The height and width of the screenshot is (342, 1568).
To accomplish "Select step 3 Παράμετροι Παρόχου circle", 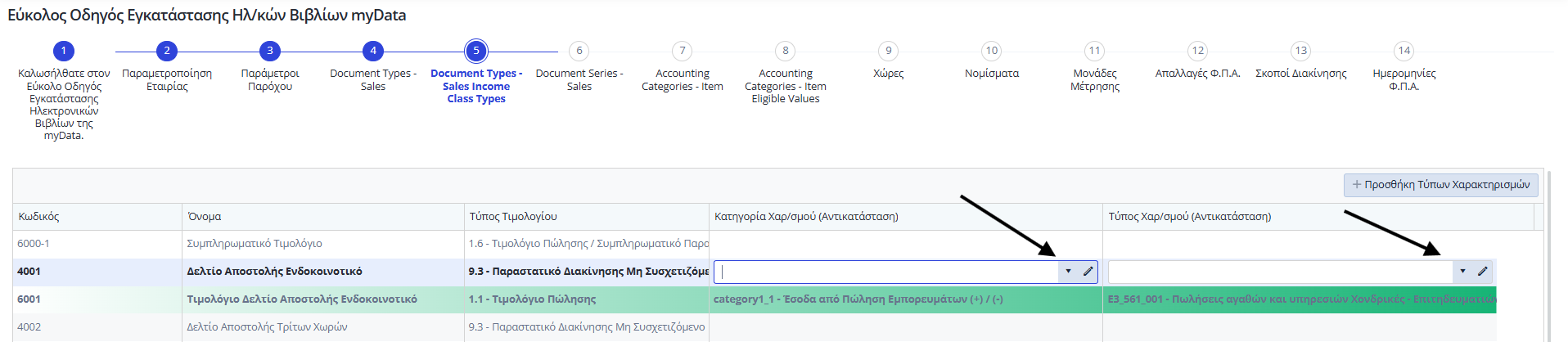I will (x=270, y=51).
